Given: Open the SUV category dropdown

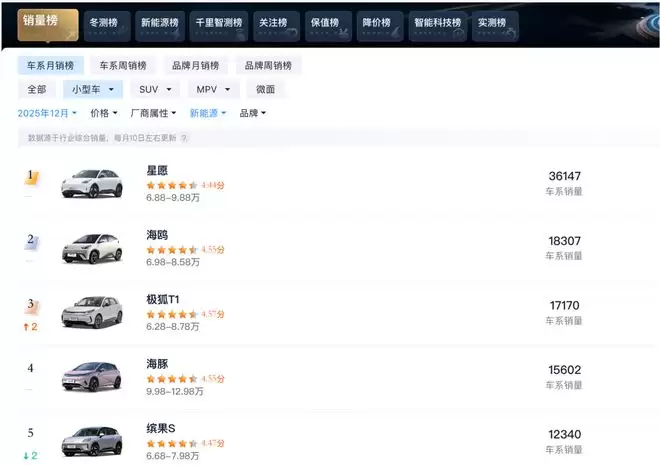Looking at the screenshot, I should pyautogui.click(x=154, y=89).
